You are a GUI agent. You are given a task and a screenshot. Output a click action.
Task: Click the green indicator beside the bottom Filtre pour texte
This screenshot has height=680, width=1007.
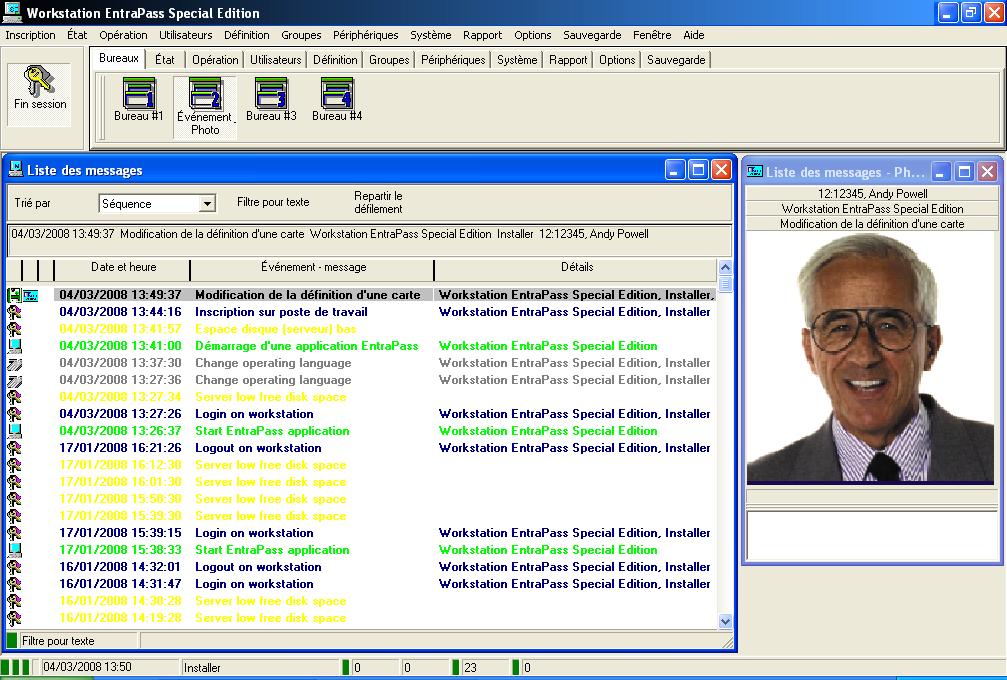tap(12, 640)
